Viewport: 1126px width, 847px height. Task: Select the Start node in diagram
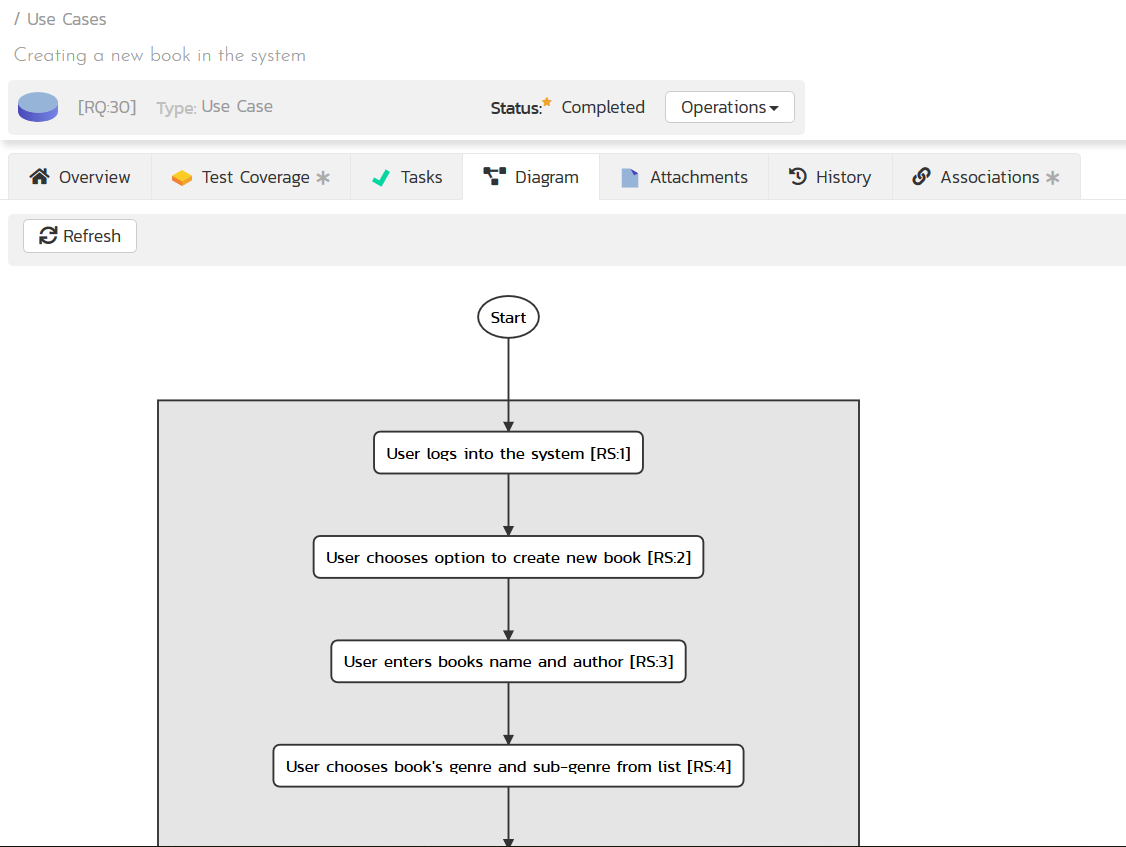click(508, 318)
